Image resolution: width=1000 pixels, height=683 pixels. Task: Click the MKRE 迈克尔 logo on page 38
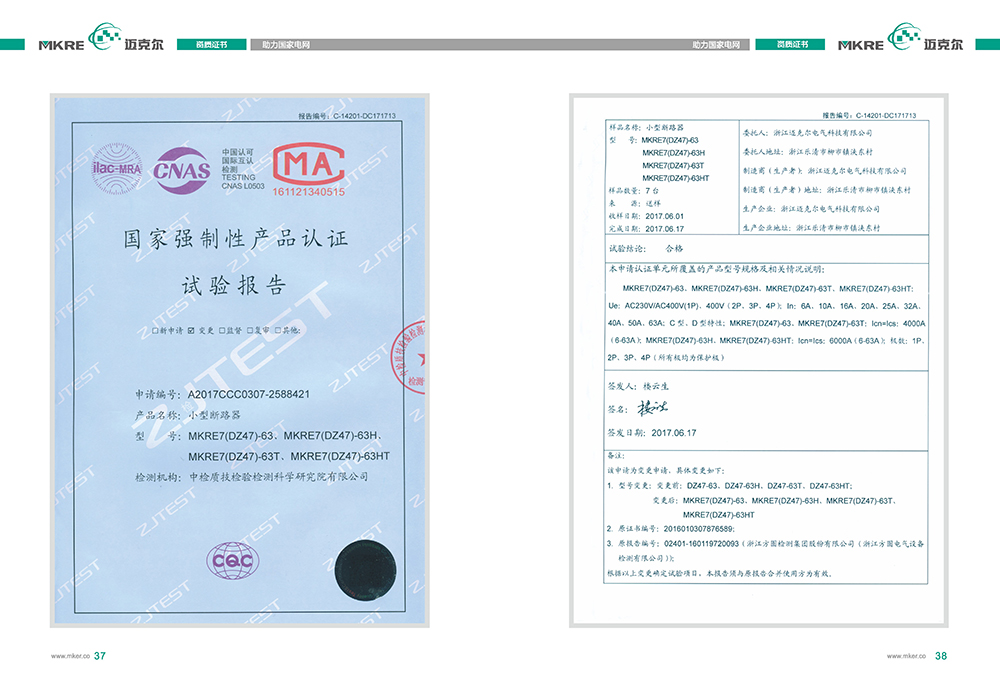click(901, 37)
